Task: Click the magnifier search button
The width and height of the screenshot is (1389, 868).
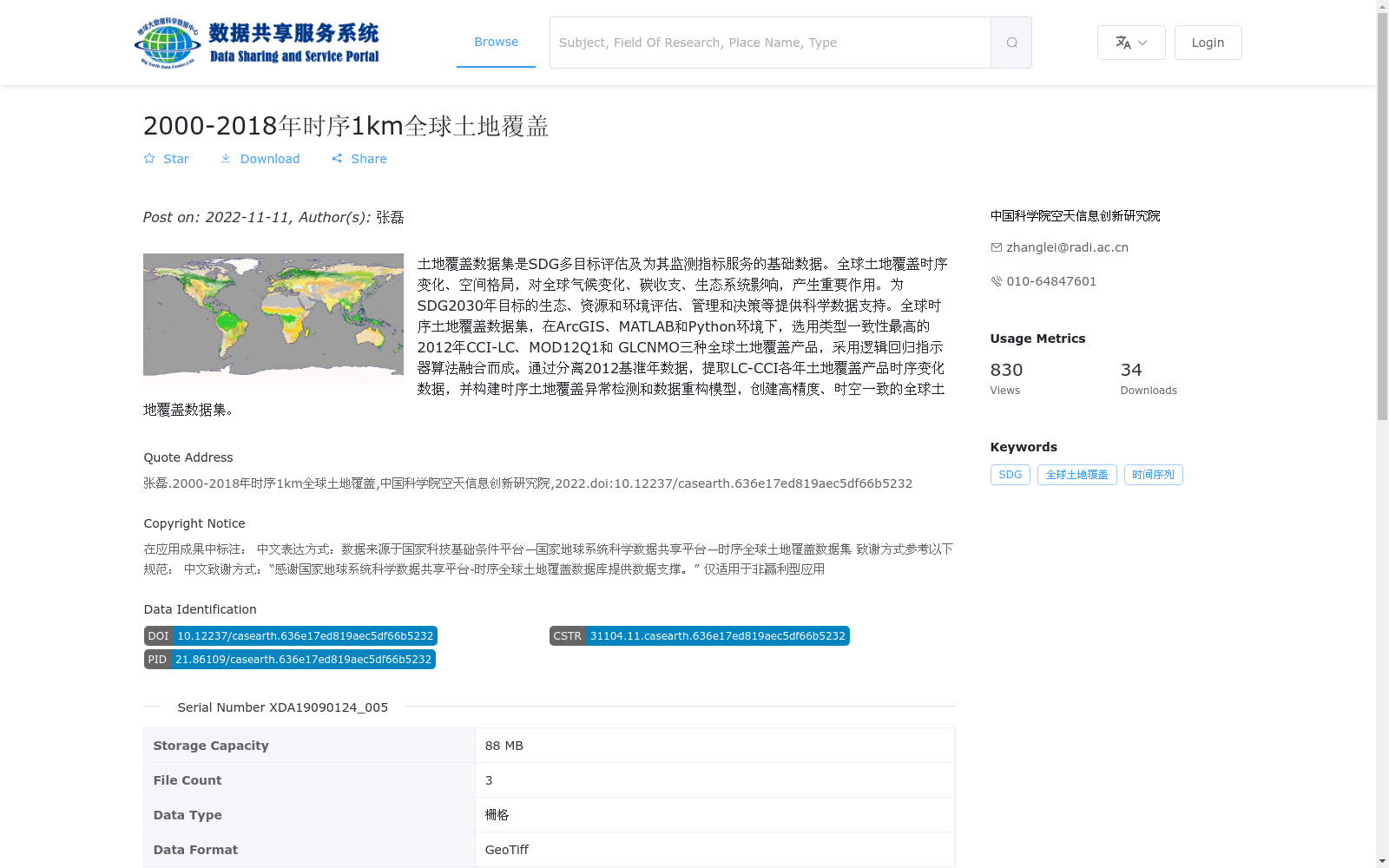Action: tap(1011, 43)
